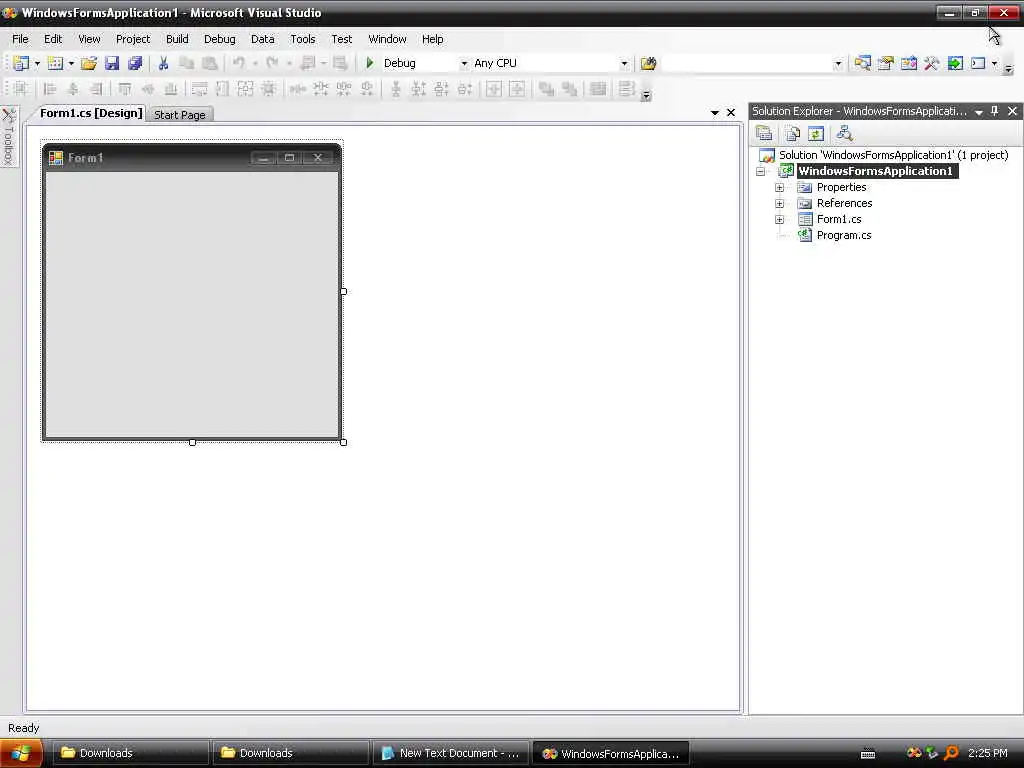
Task: Open the Debug menu
Action: (x=219, y=39)
